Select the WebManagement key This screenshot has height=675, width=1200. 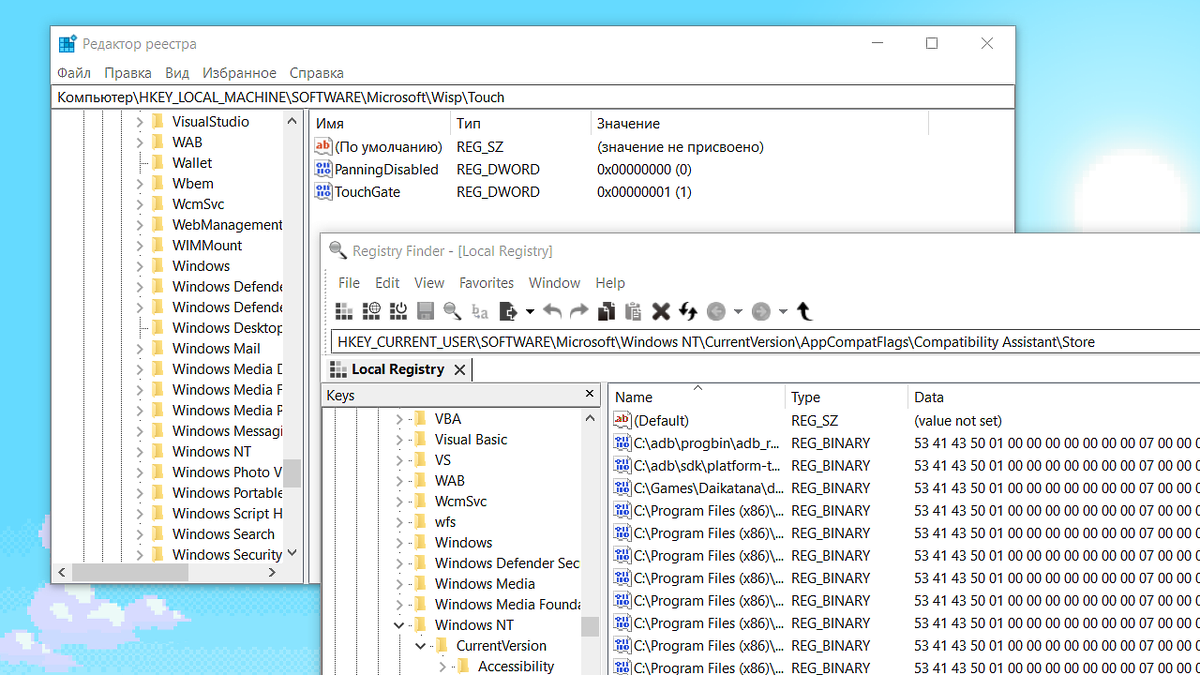pyautogui.click(x=227, y=225)
